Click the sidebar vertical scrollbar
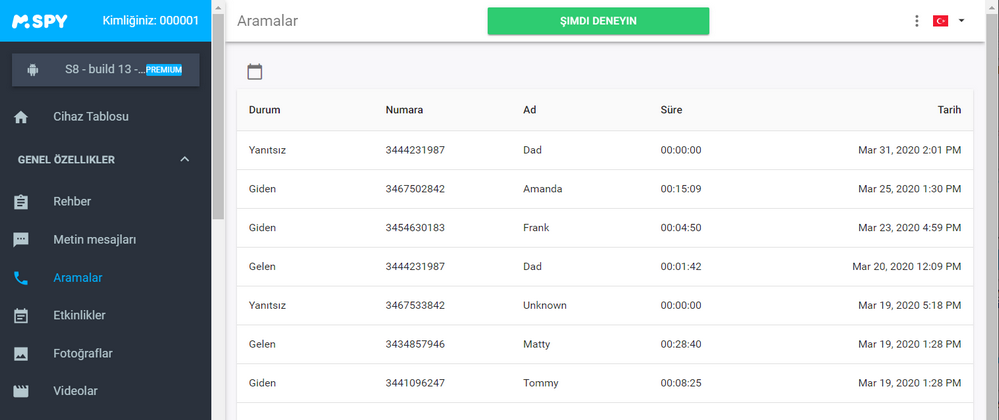999x420 pixels. coord(218,117)
